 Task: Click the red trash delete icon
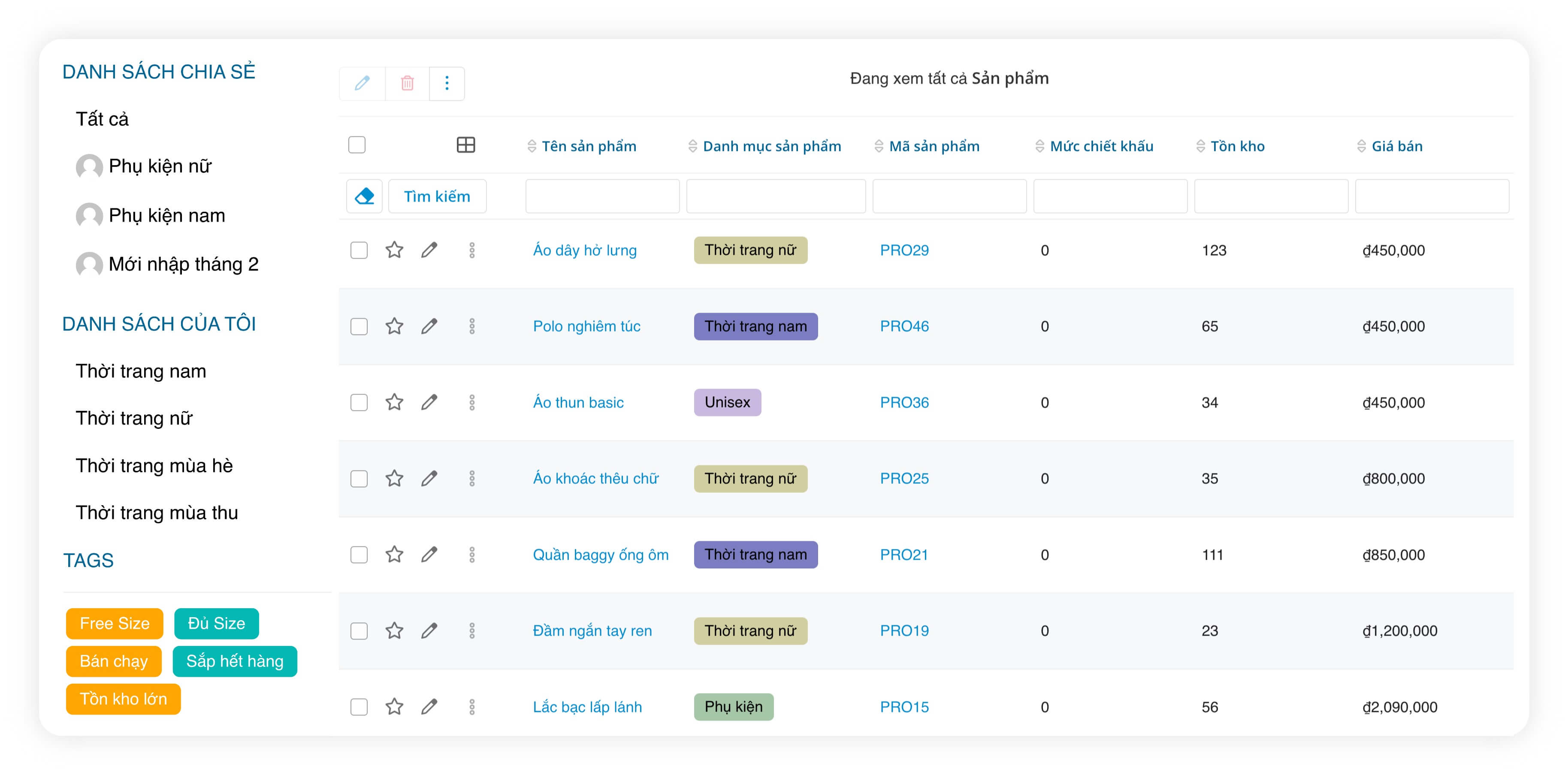tap(407, 83)
